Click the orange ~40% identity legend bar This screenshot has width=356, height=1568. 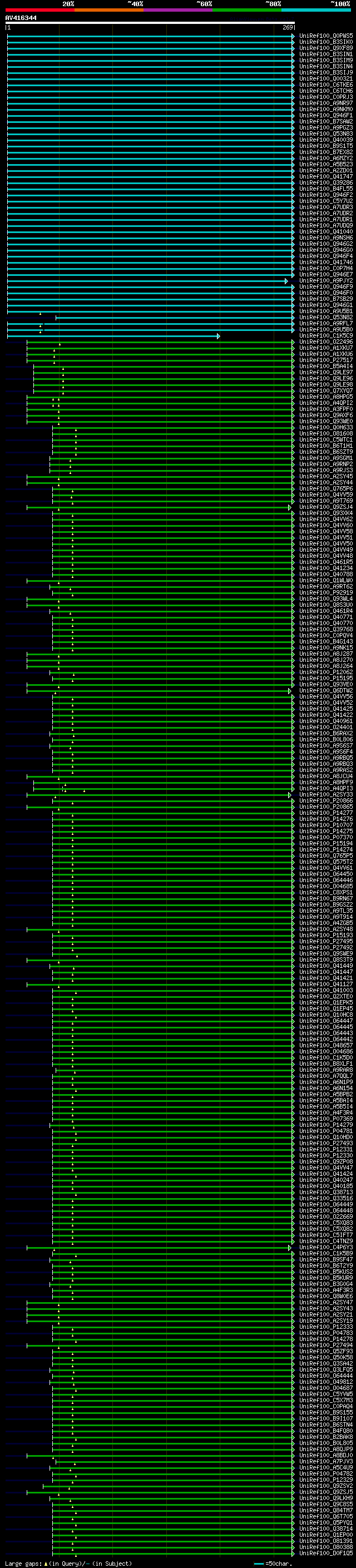point(109,10)
